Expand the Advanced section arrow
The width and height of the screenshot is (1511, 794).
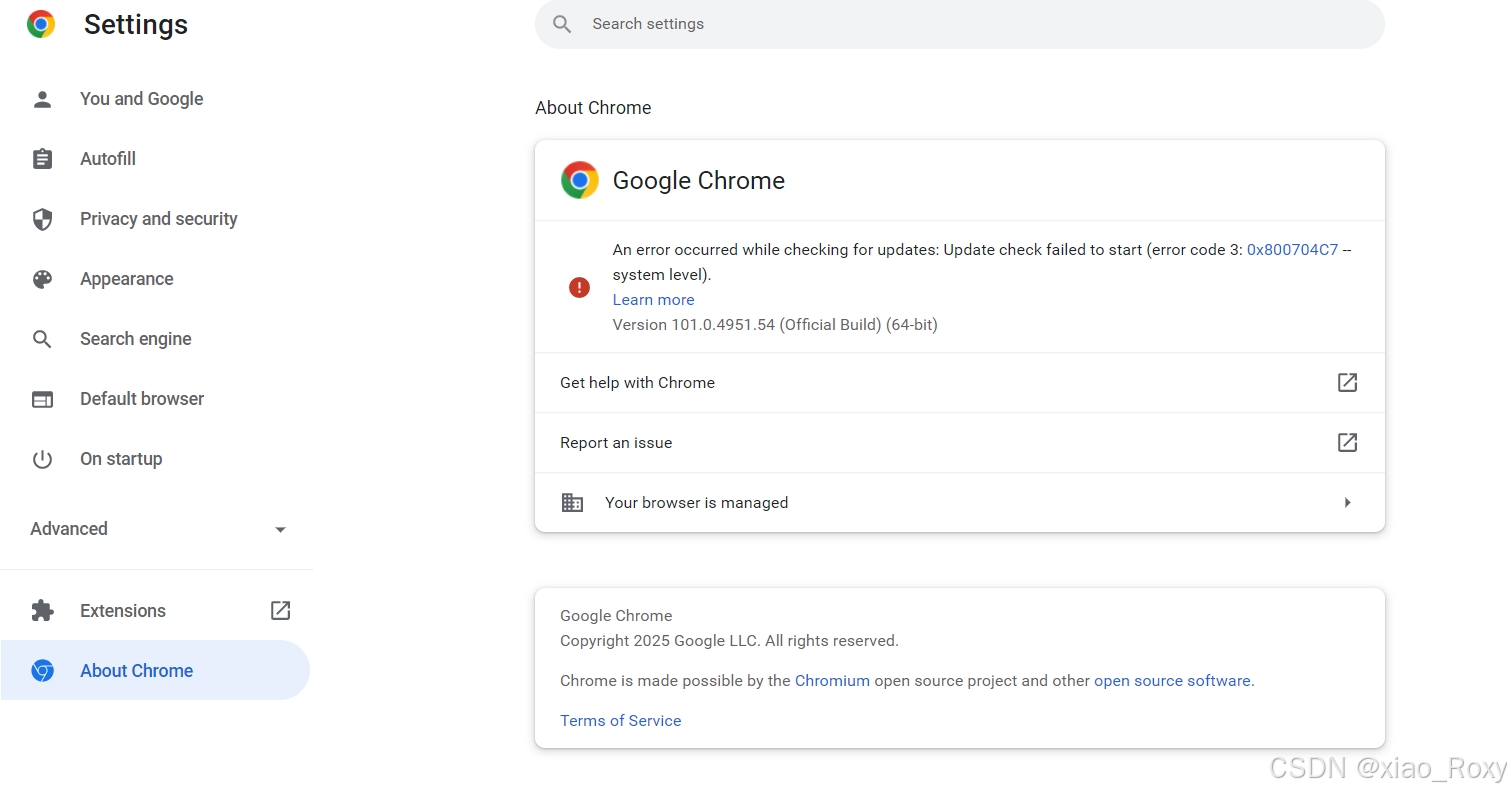click(281, 530)
